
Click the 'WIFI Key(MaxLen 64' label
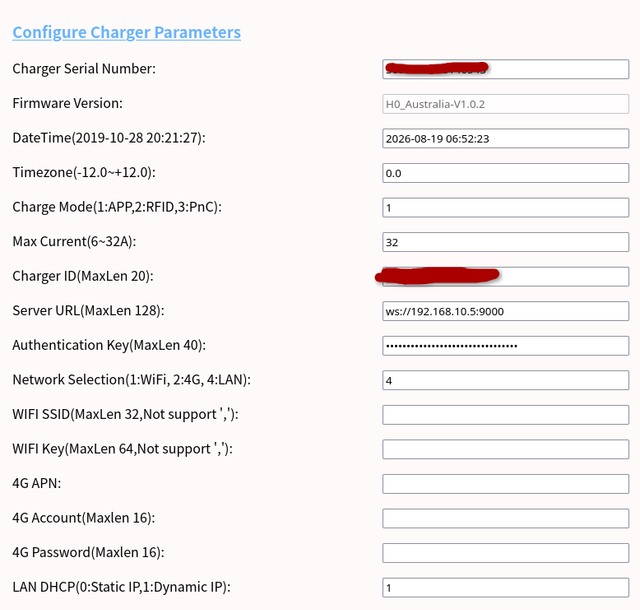click(73, 449)
